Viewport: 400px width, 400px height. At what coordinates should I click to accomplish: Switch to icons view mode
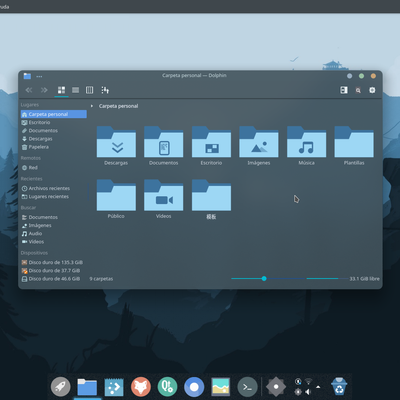tap(61, 90)
